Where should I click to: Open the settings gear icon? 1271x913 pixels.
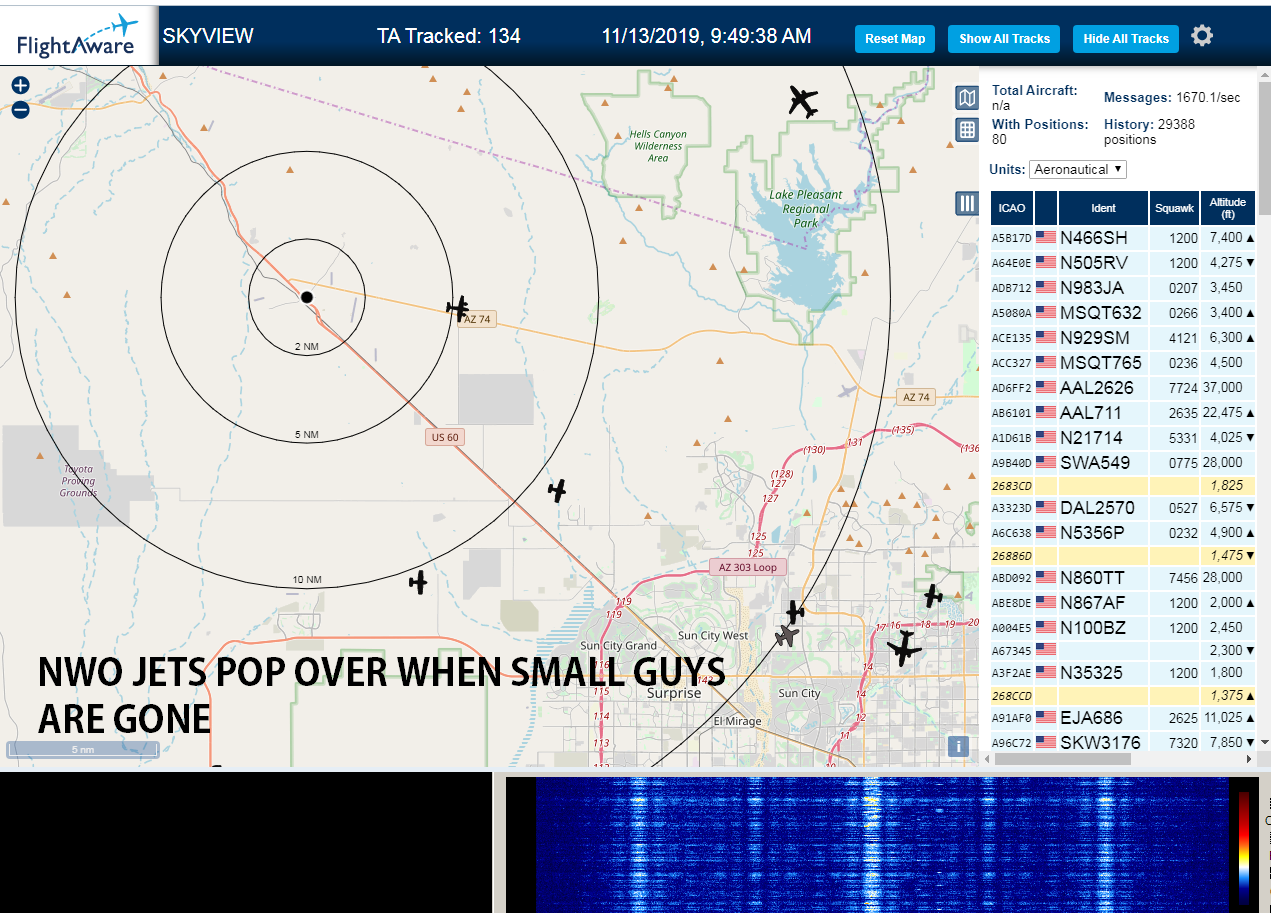coord(1202,37)
